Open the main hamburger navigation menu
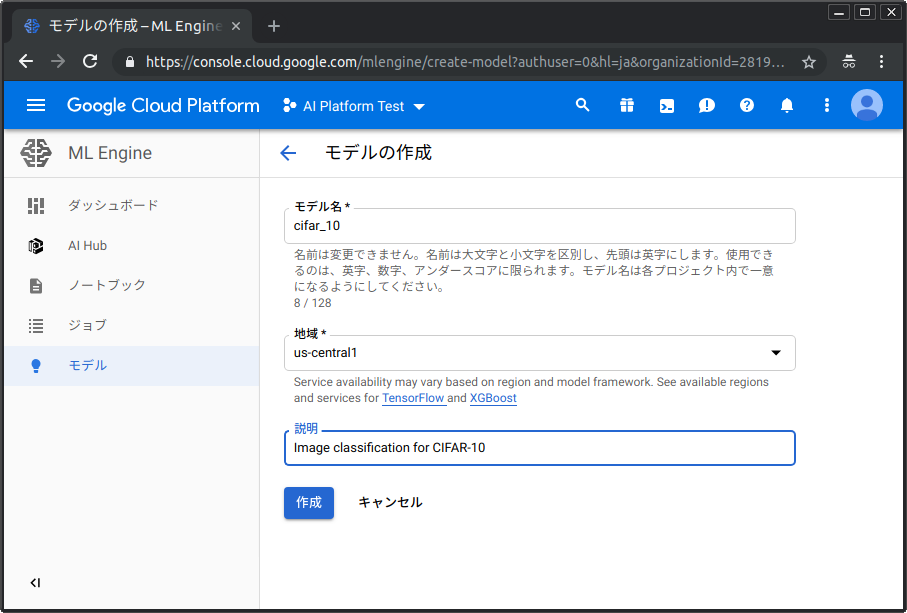 click(36, 105)
